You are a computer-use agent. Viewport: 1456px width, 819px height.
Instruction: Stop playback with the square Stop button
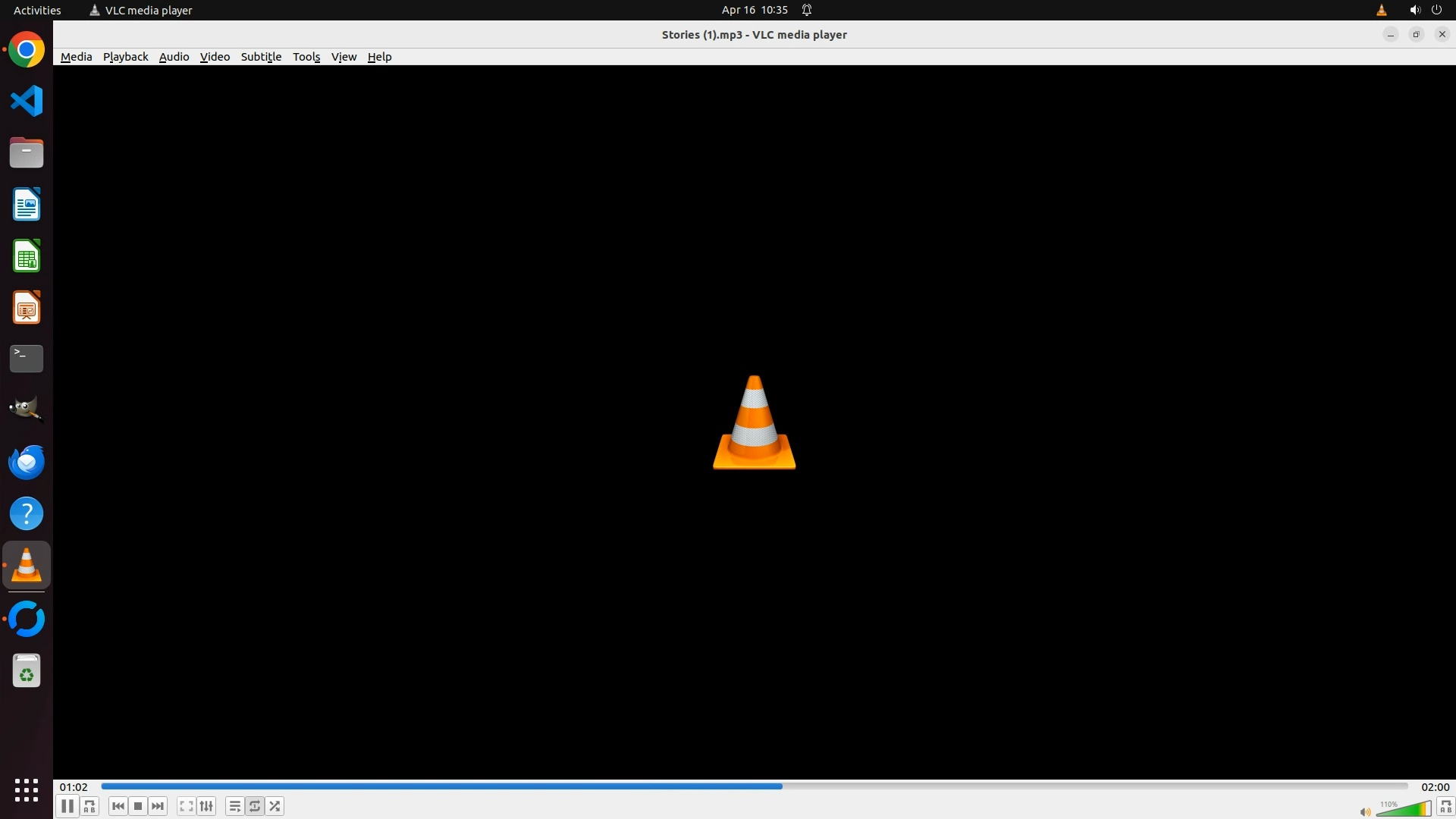[138, 806]
